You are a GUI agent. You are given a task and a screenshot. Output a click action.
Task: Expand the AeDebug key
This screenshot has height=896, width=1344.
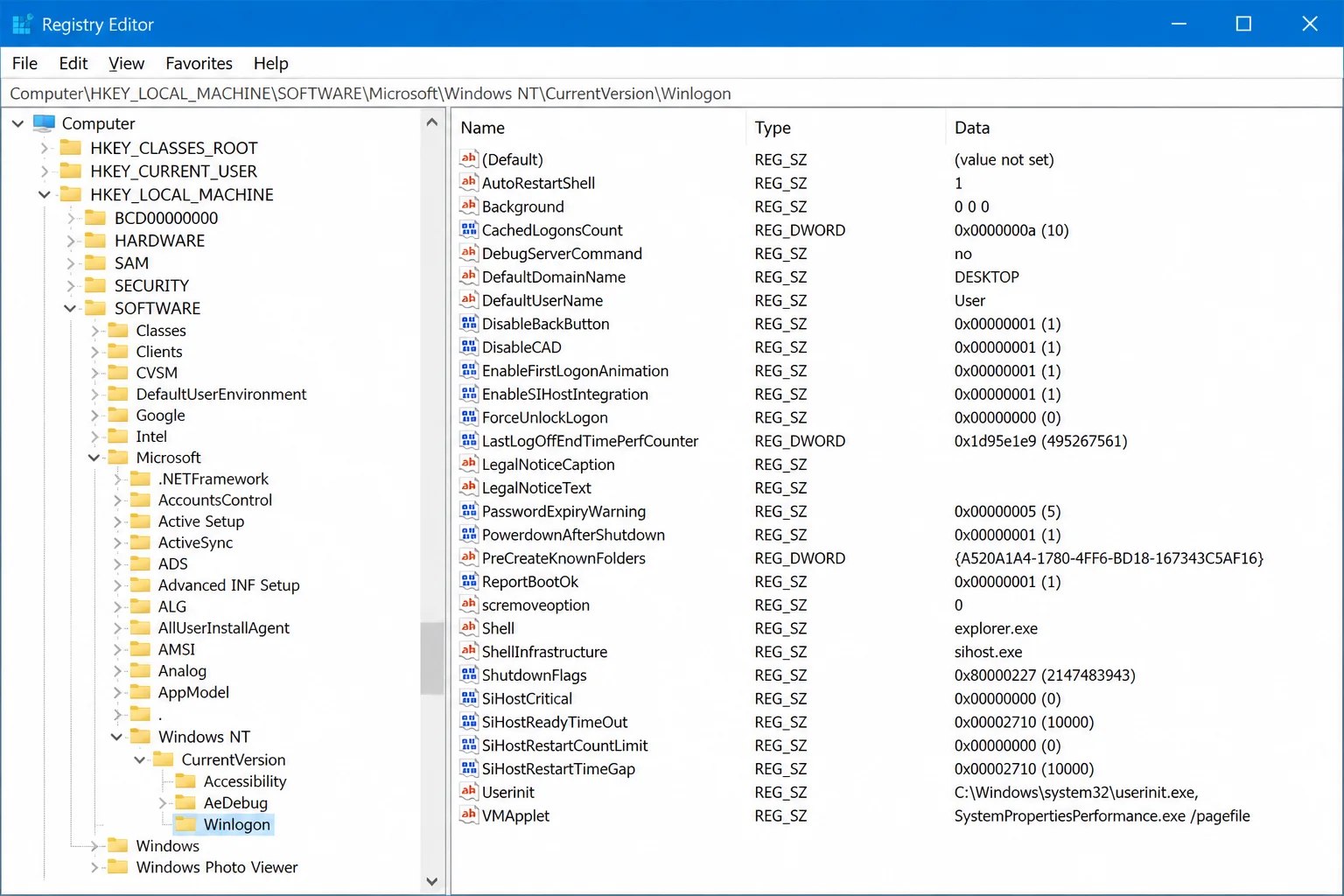(163, 802)
